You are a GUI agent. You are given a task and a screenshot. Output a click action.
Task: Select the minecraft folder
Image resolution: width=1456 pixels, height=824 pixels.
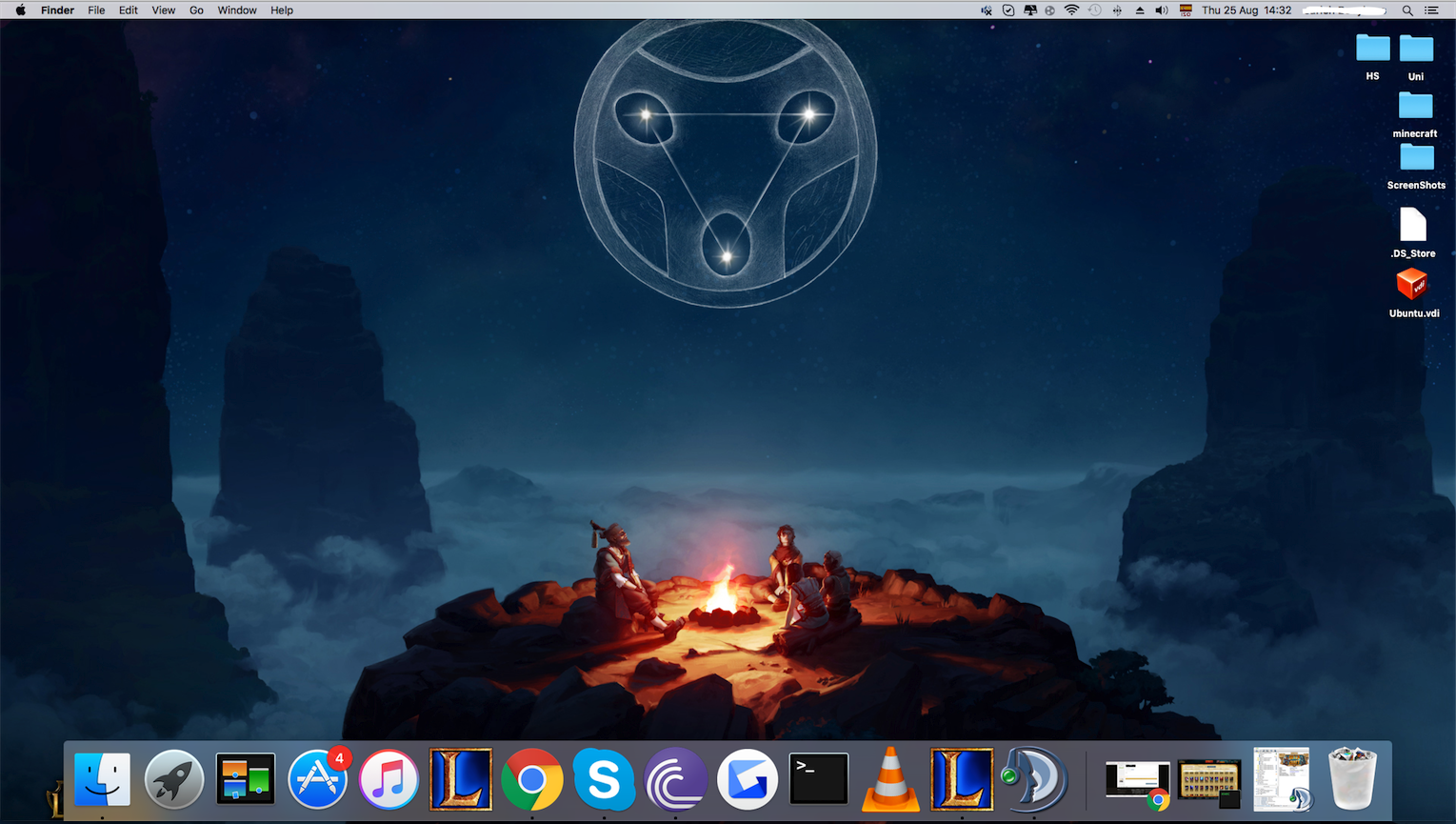point(1415,114)
